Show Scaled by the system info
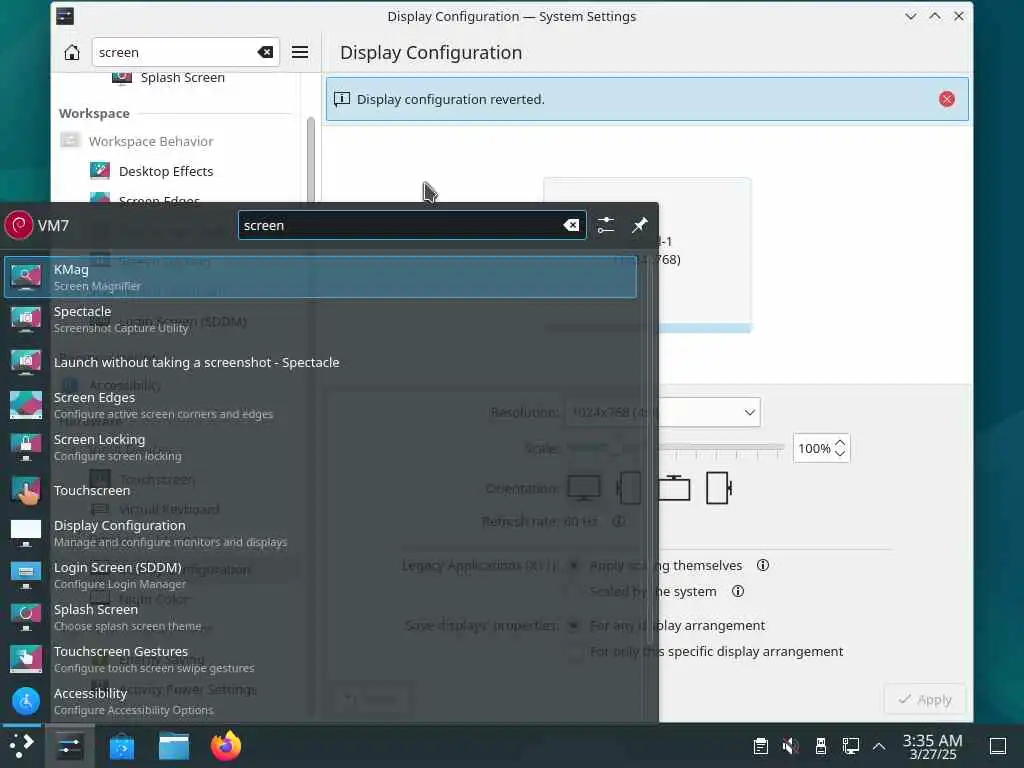The width and height of the screenshot is (1024, 768). (738, 591)
